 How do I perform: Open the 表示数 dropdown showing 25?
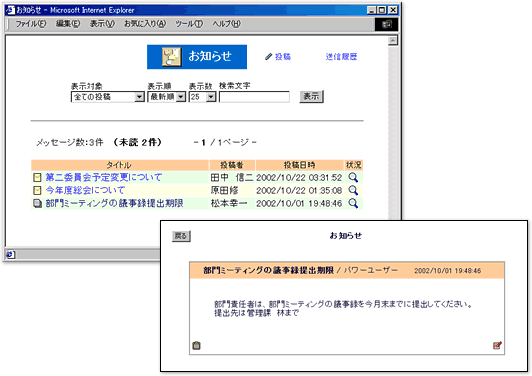click(202, 97)
